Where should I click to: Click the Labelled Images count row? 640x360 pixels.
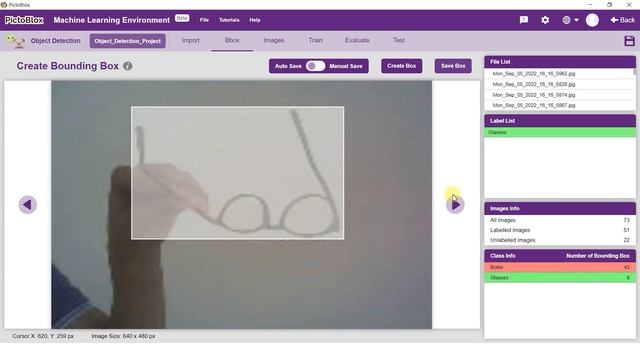[560, 231]
